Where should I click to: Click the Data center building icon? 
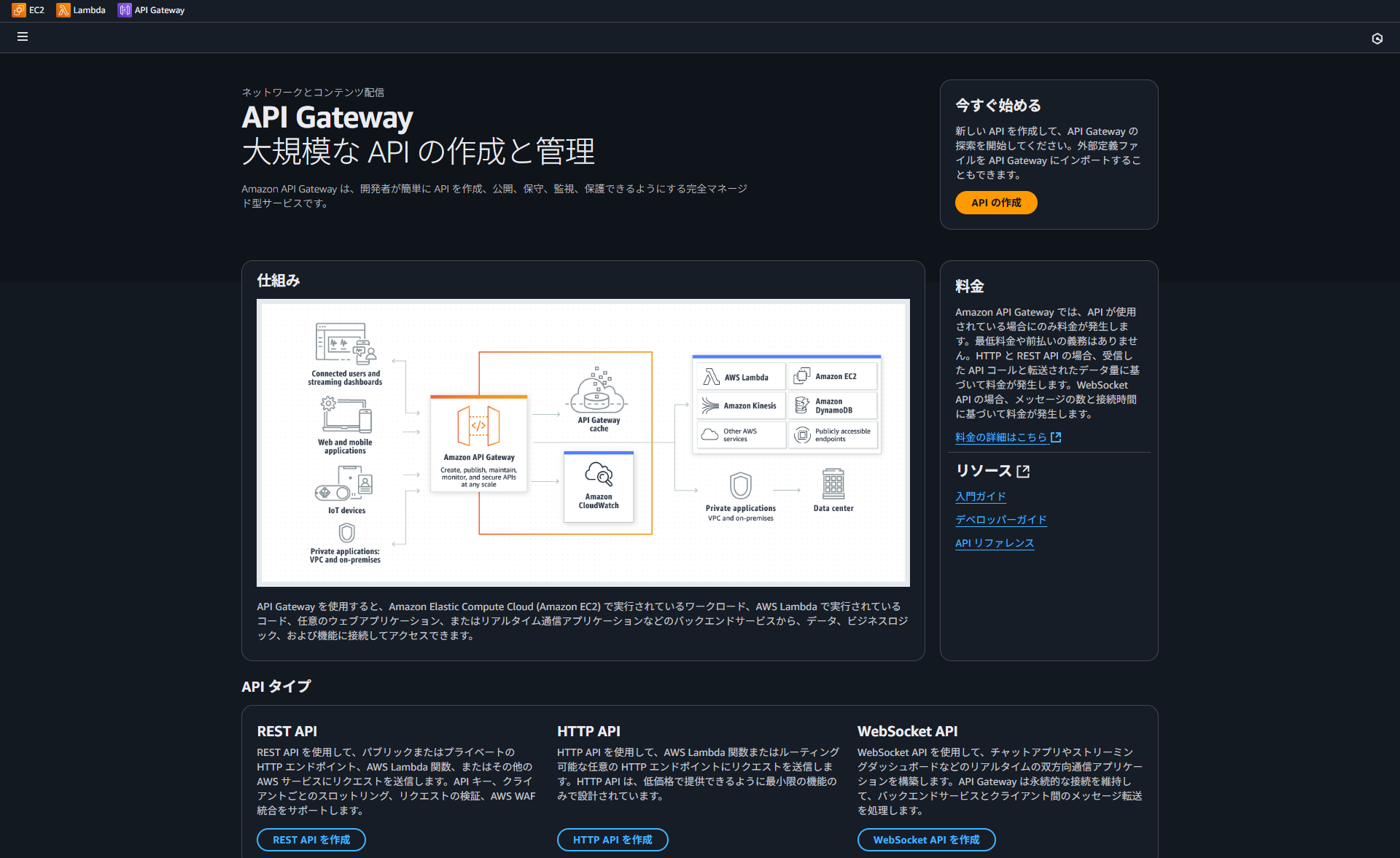pos(833,483)
